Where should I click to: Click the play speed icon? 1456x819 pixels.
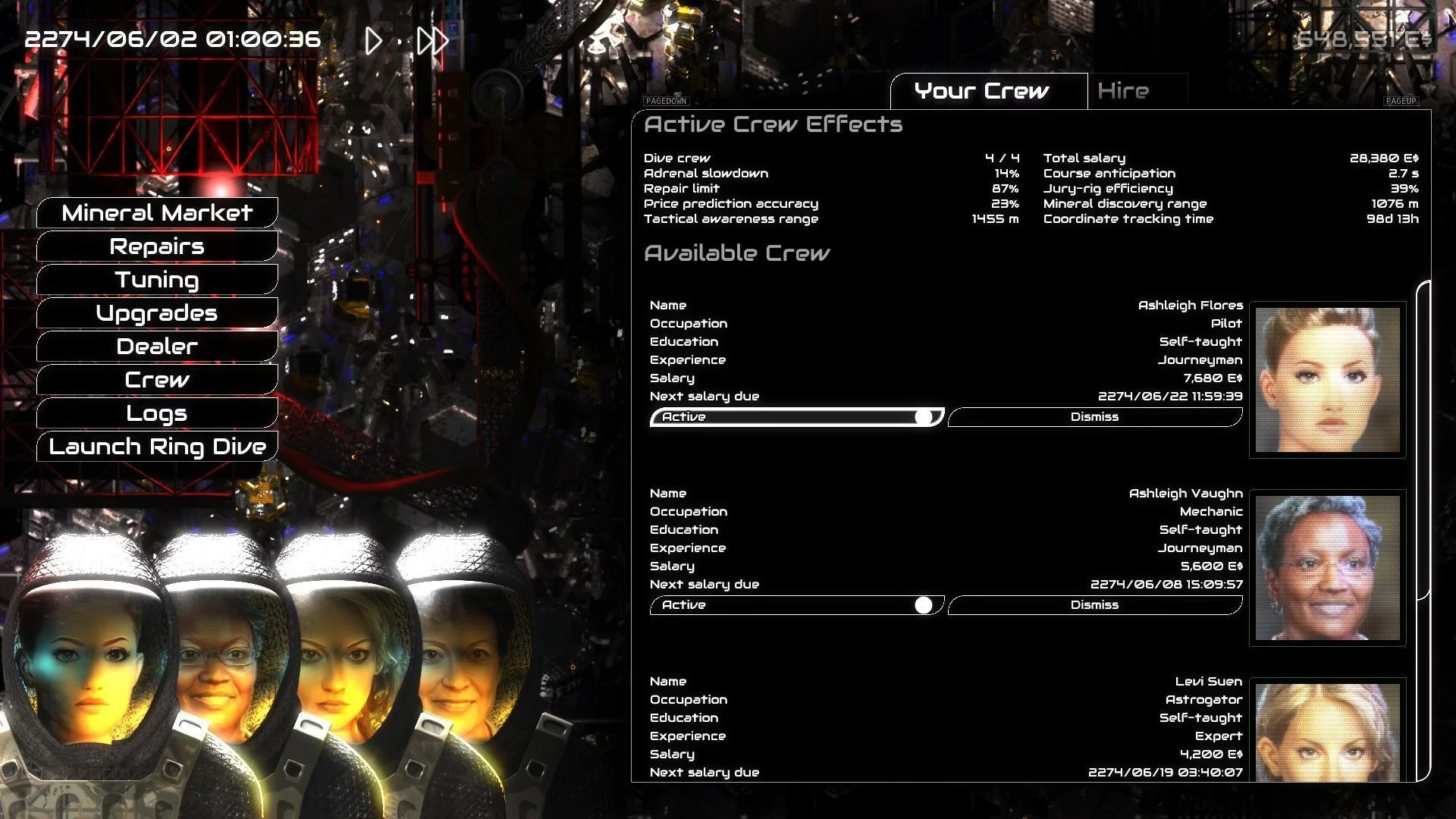click(x=373, y=41)
